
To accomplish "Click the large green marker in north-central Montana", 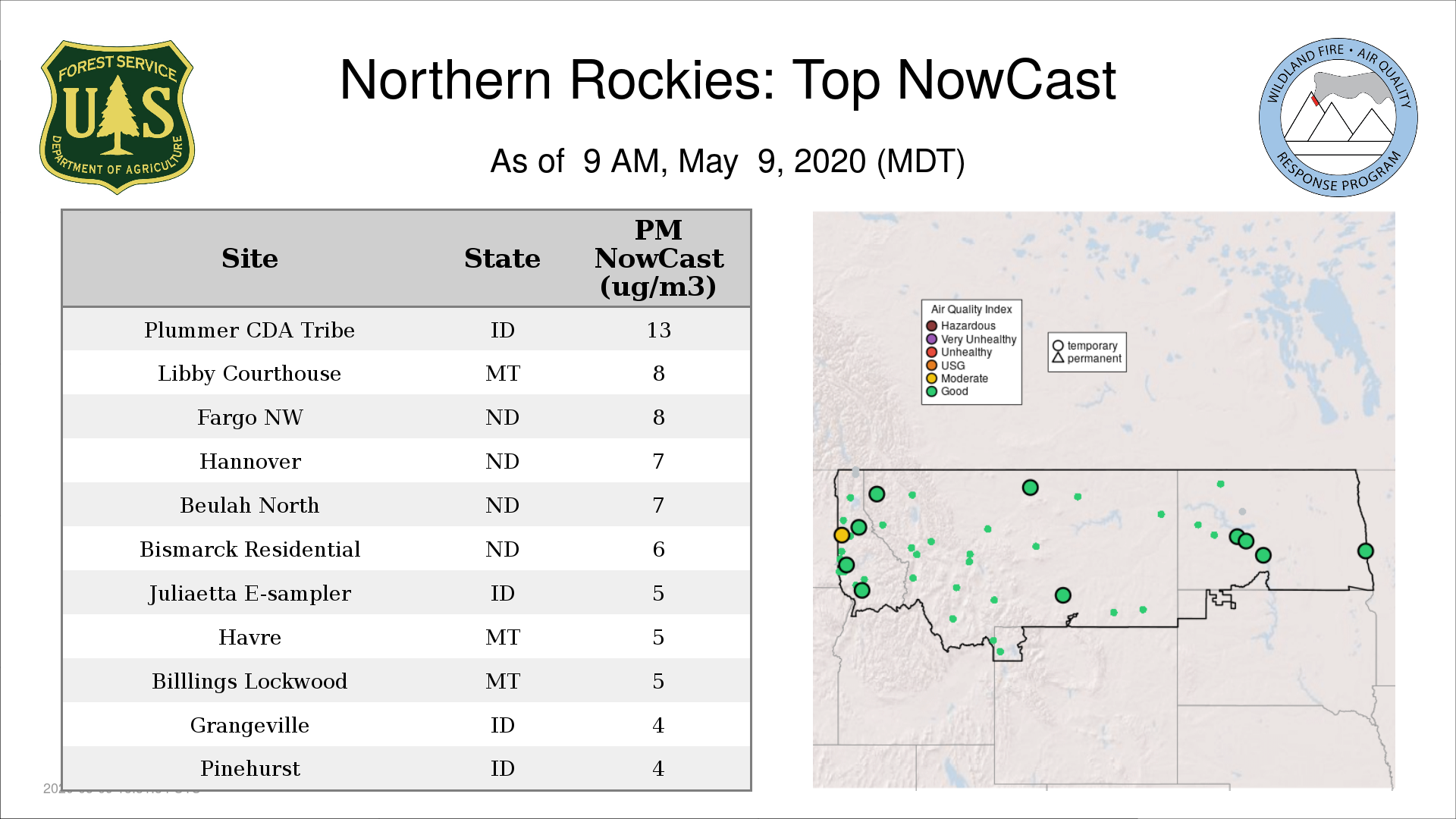I will tap(1030, 488).
